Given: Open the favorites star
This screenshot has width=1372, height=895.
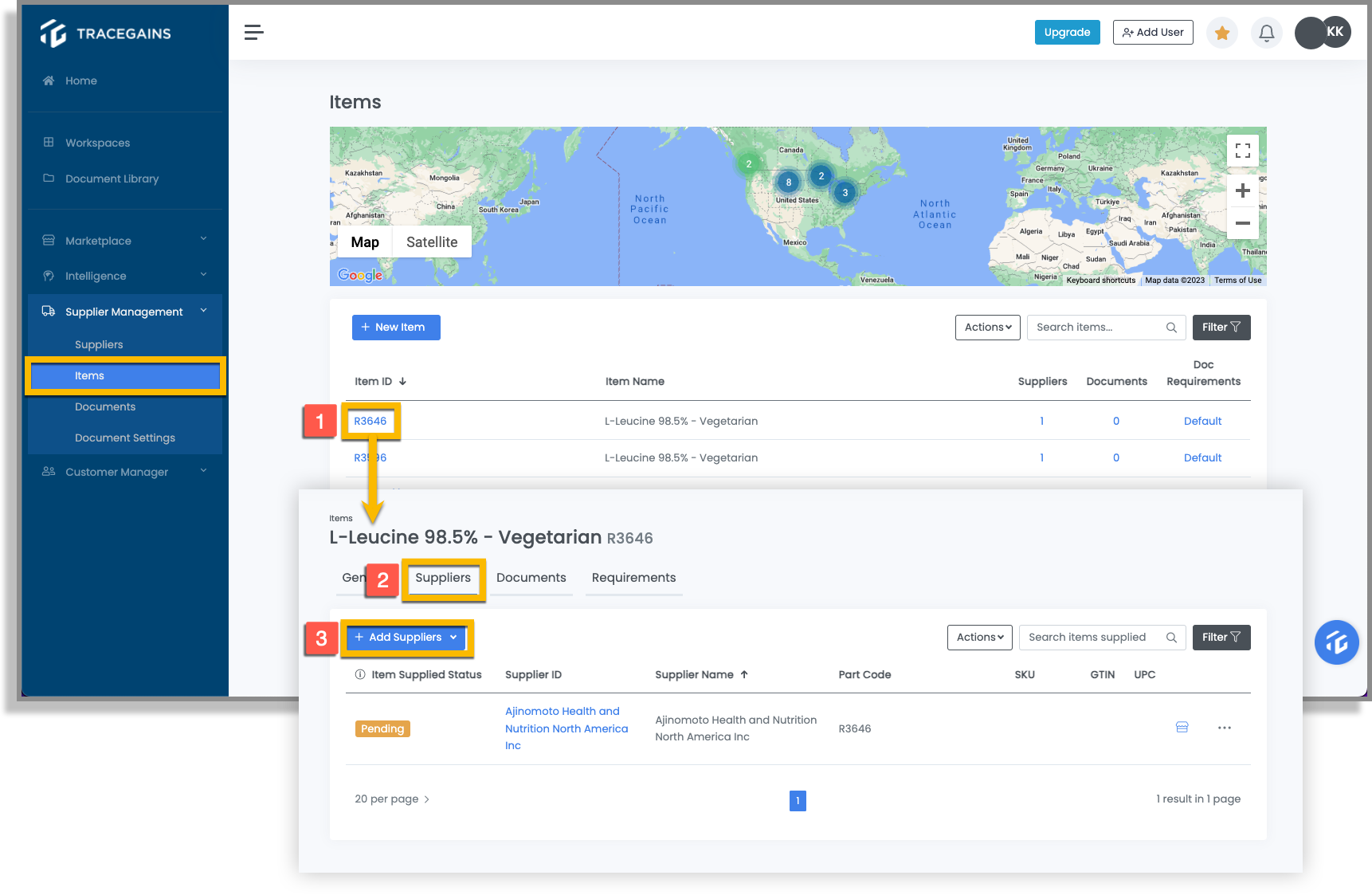Looking at the screenshot, I should click(x=1222, y=33).
